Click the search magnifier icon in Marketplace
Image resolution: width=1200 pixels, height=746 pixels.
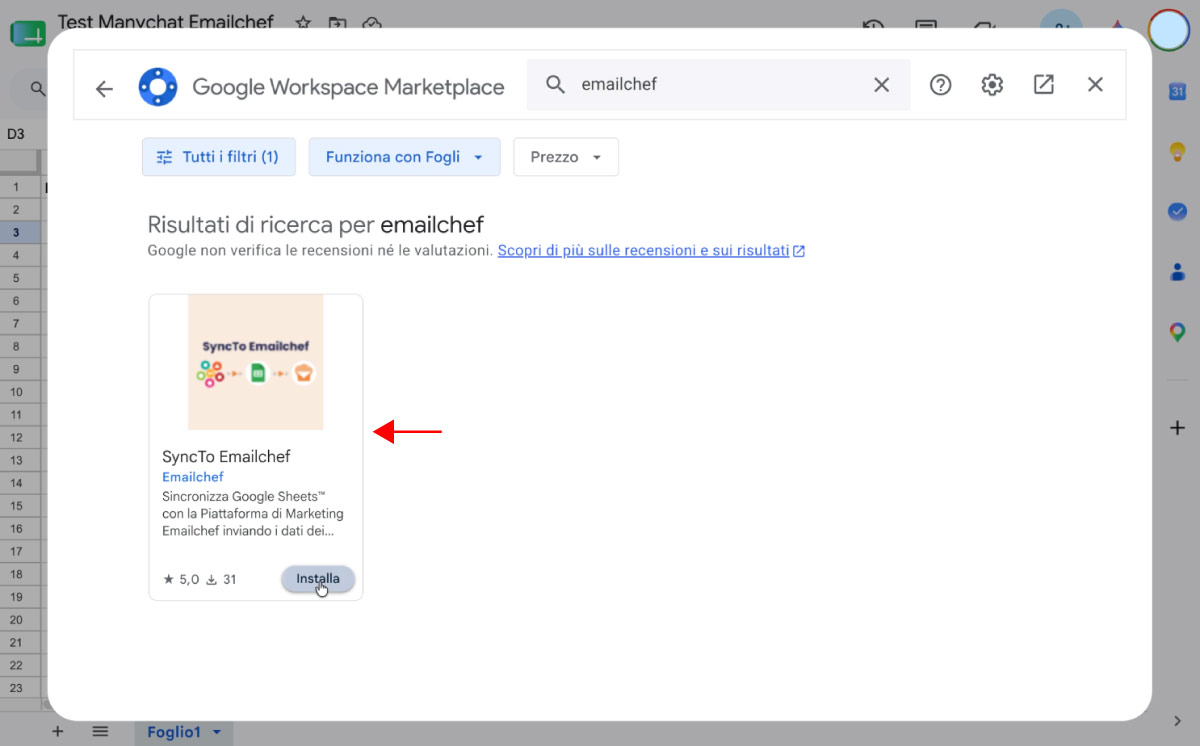pos(556,85)
